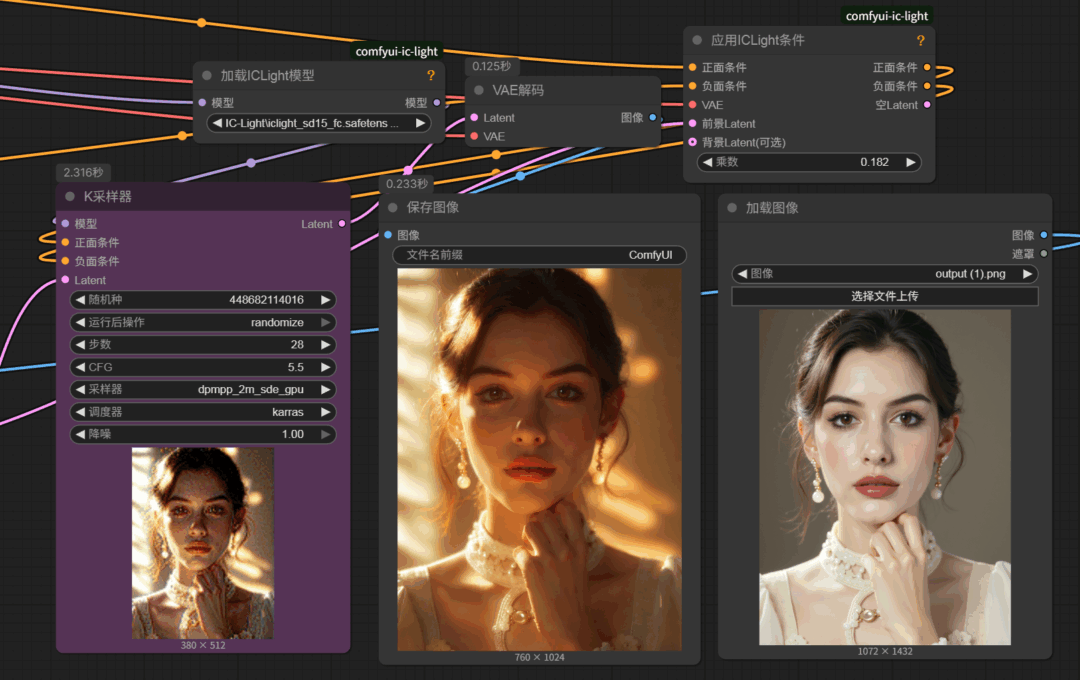Open the 调度器 dropdown showing karras
This screenshot has height=680, width=1080.
(202, 412)
